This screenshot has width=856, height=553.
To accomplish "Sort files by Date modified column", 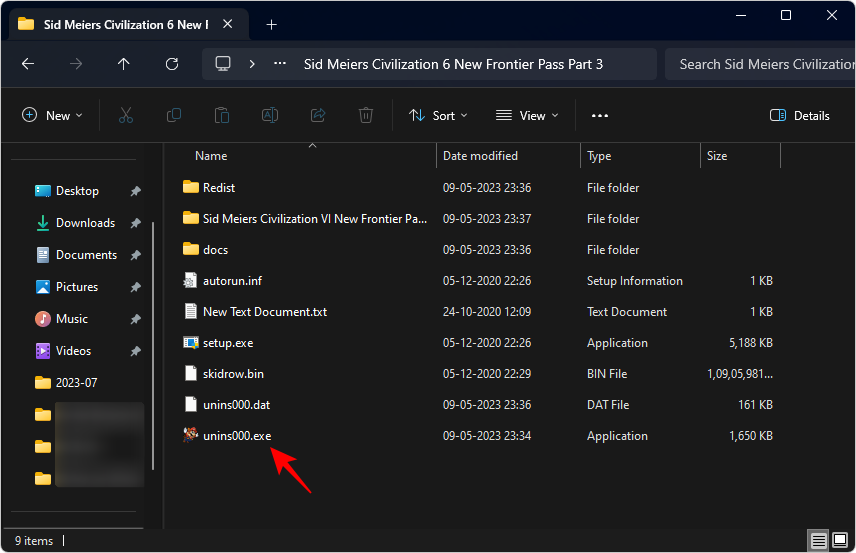I will [x=480, y=156].
